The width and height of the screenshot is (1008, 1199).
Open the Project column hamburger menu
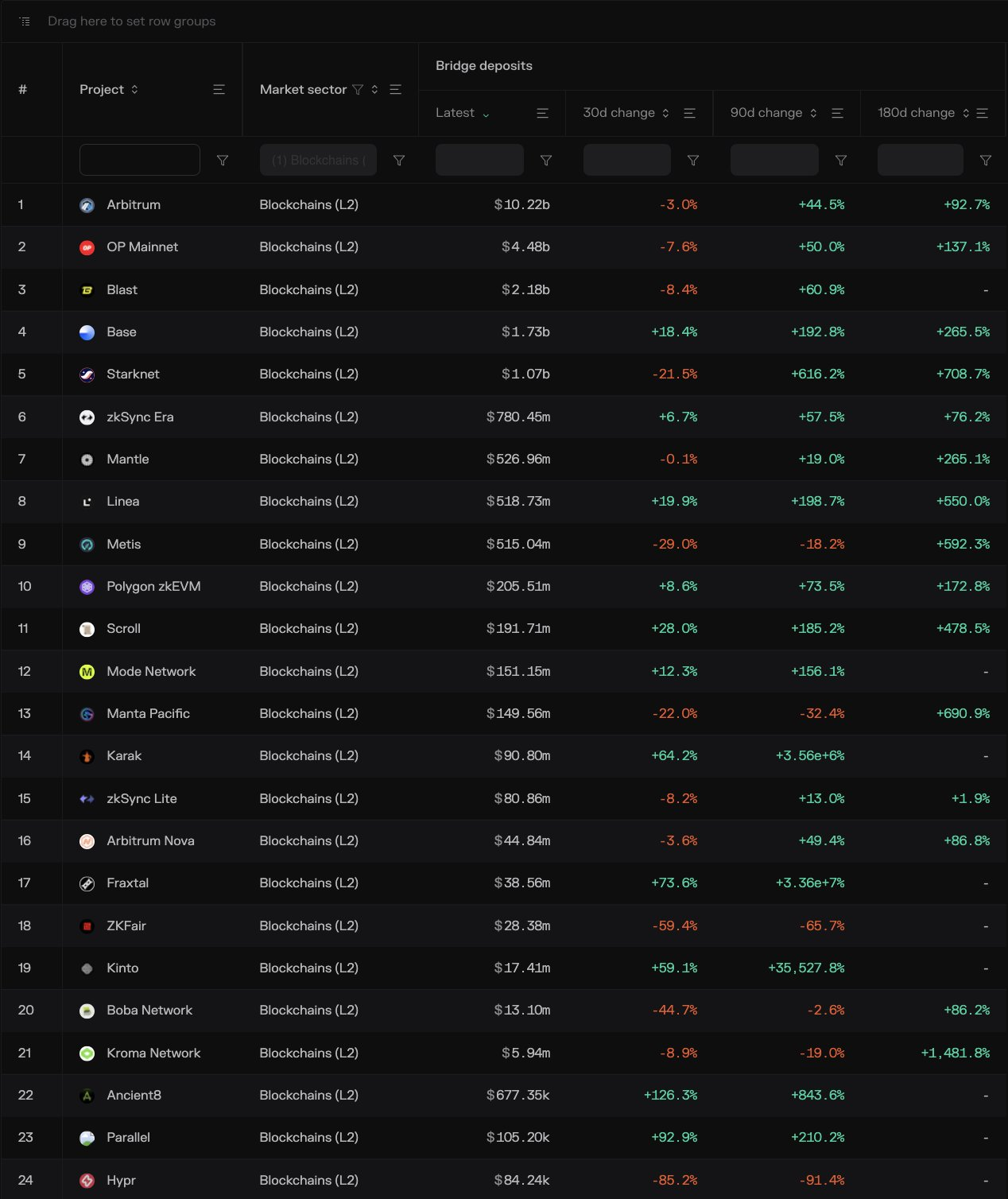[x=219, y=89]
